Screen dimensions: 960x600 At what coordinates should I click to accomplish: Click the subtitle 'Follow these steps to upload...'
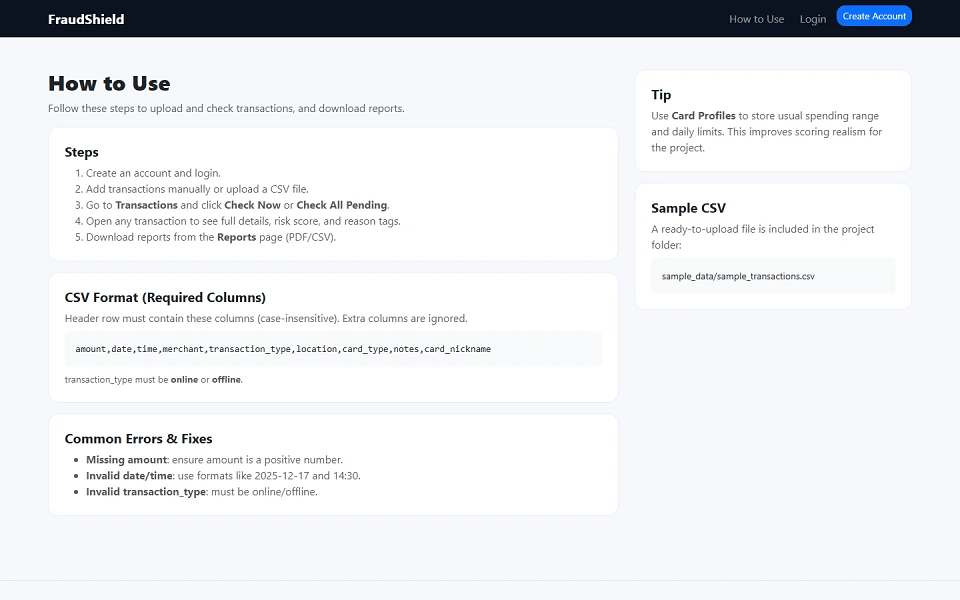click(227, 108)
